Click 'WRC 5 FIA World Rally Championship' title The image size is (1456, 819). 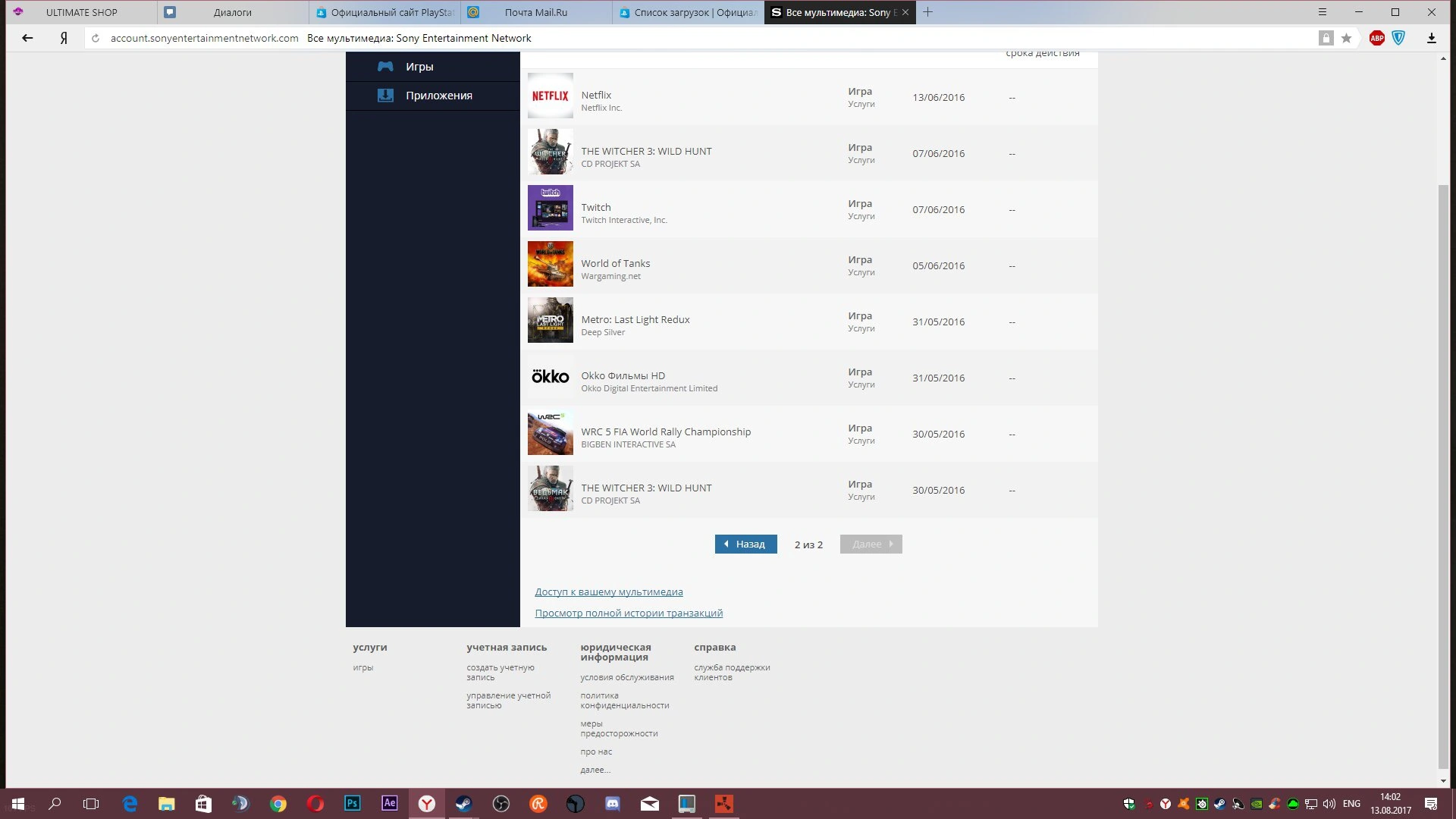[x=666, y=431]
